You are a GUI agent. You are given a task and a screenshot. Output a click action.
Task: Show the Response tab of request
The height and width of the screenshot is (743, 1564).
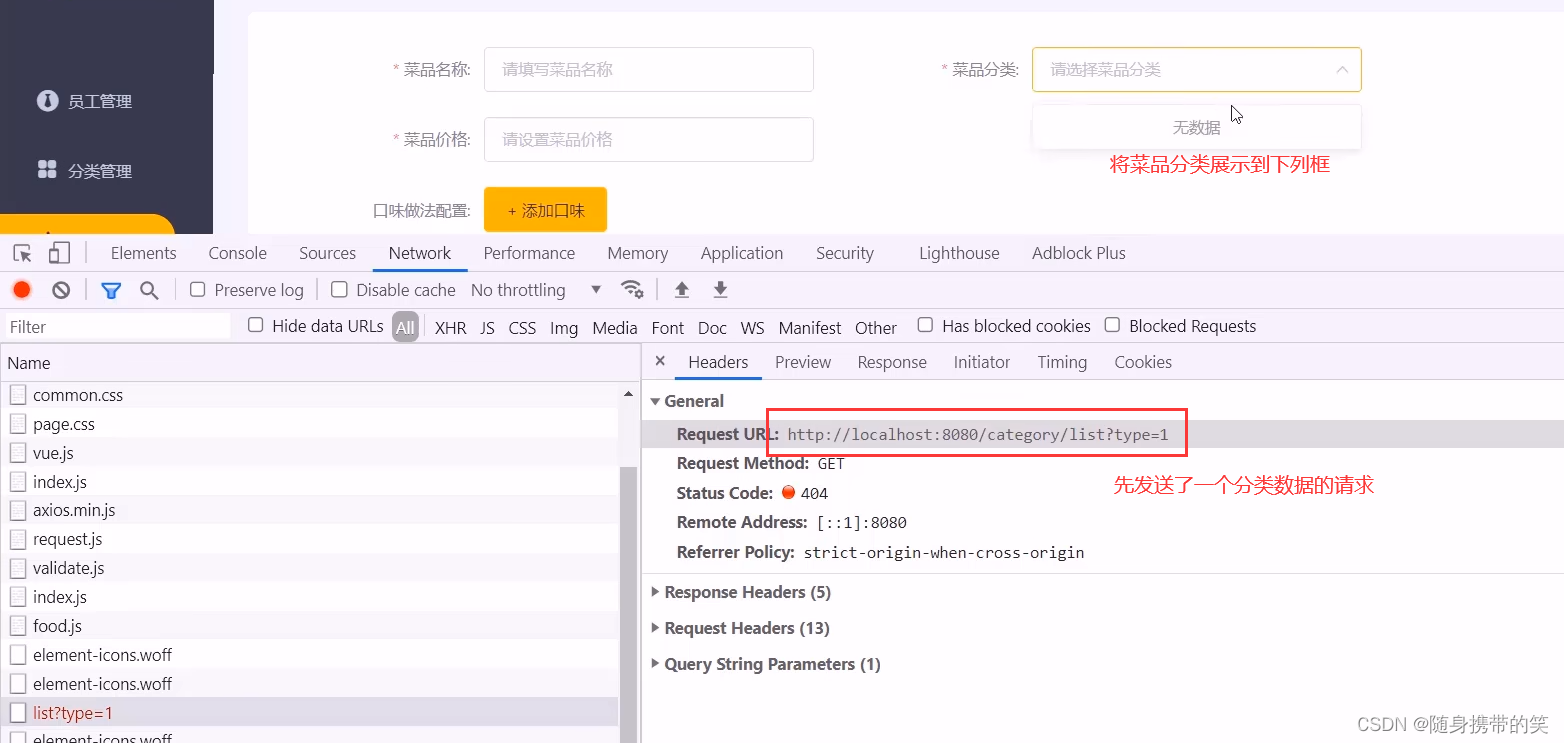click(892, 362)
